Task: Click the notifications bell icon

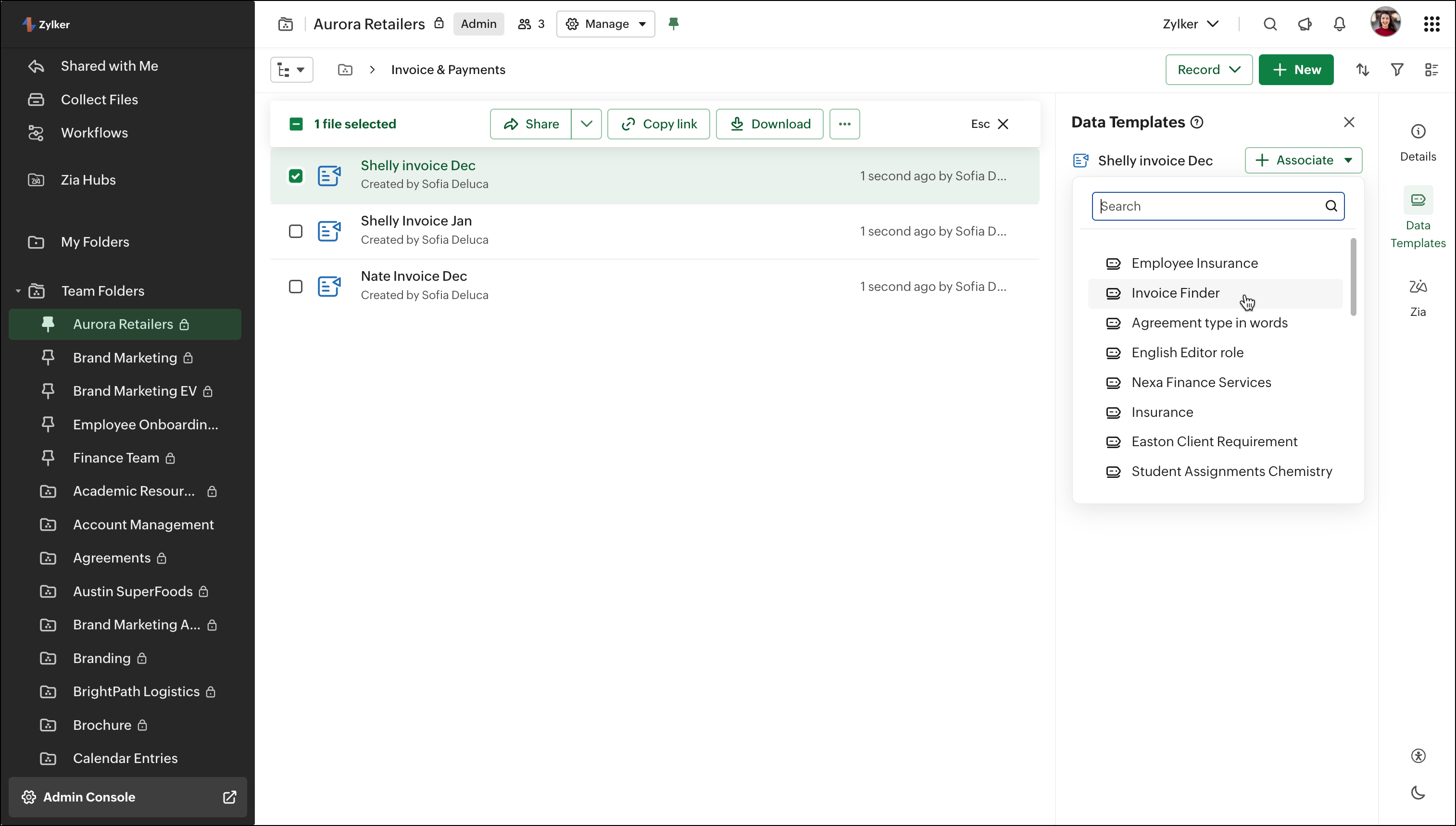Action: 1339,24
